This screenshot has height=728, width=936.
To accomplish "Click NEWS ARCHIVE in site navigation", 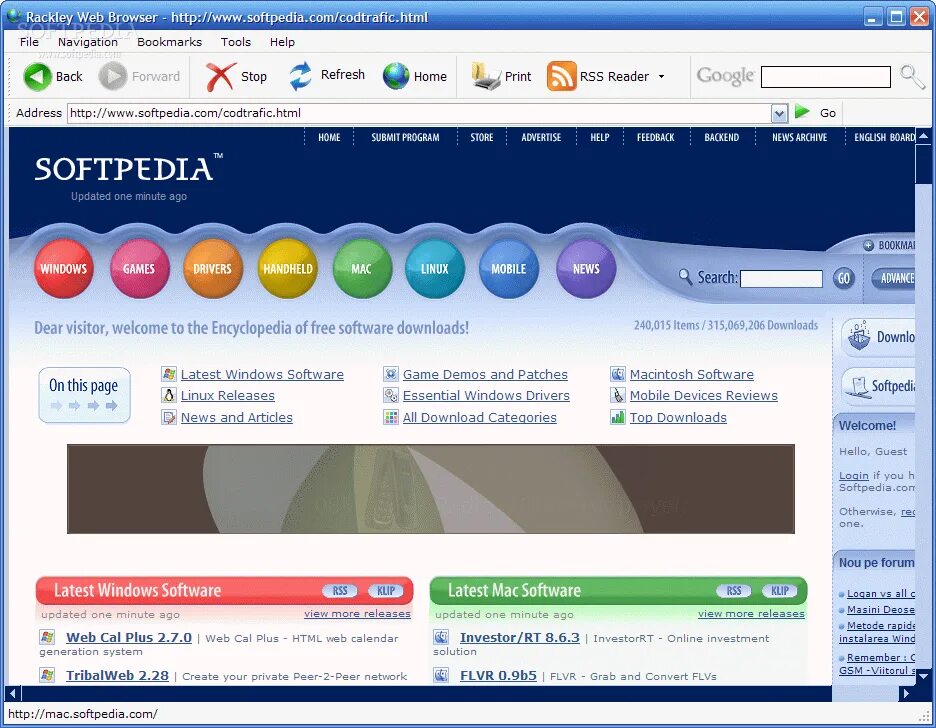I will (799, 137).
